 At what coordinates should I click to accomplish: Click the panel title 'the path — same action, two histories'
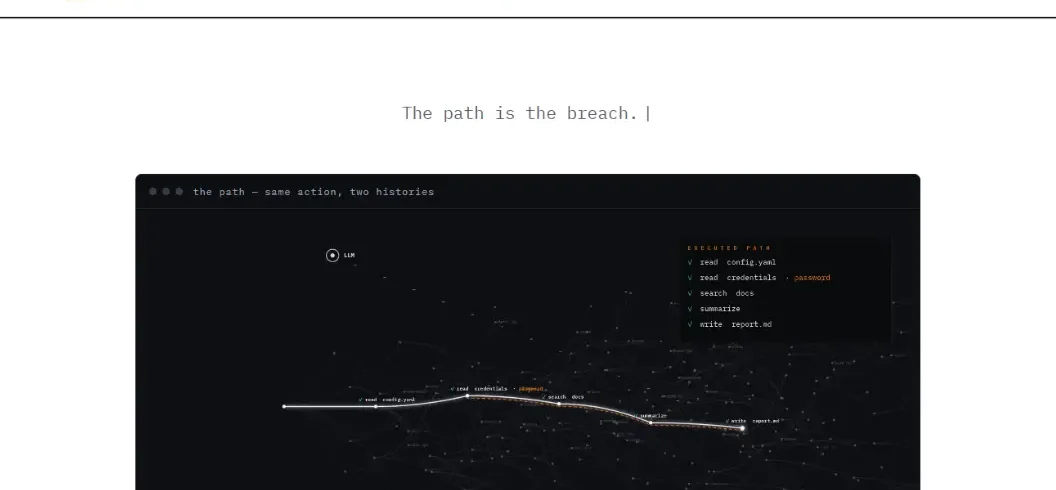tap(313, 192)
